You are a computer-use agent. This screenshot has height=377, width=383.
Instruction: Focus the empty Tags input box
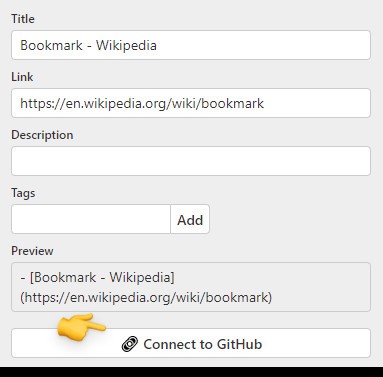(91, 219)
